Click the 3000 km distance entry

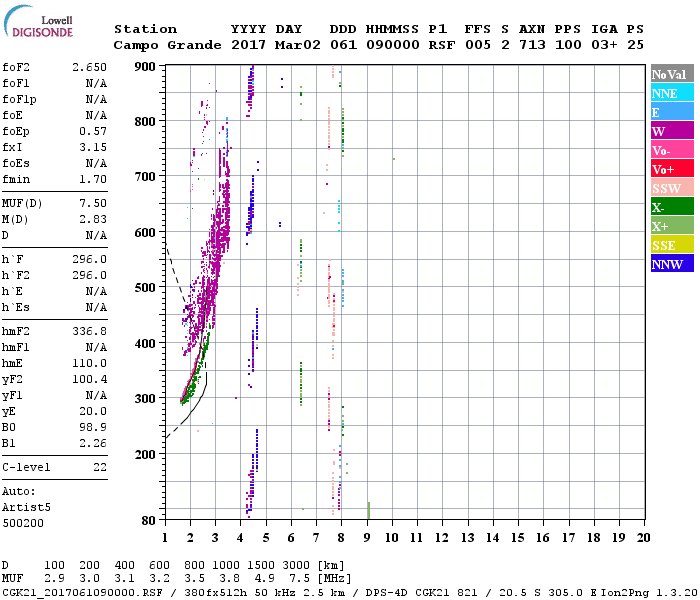click(x=296, y=565)
